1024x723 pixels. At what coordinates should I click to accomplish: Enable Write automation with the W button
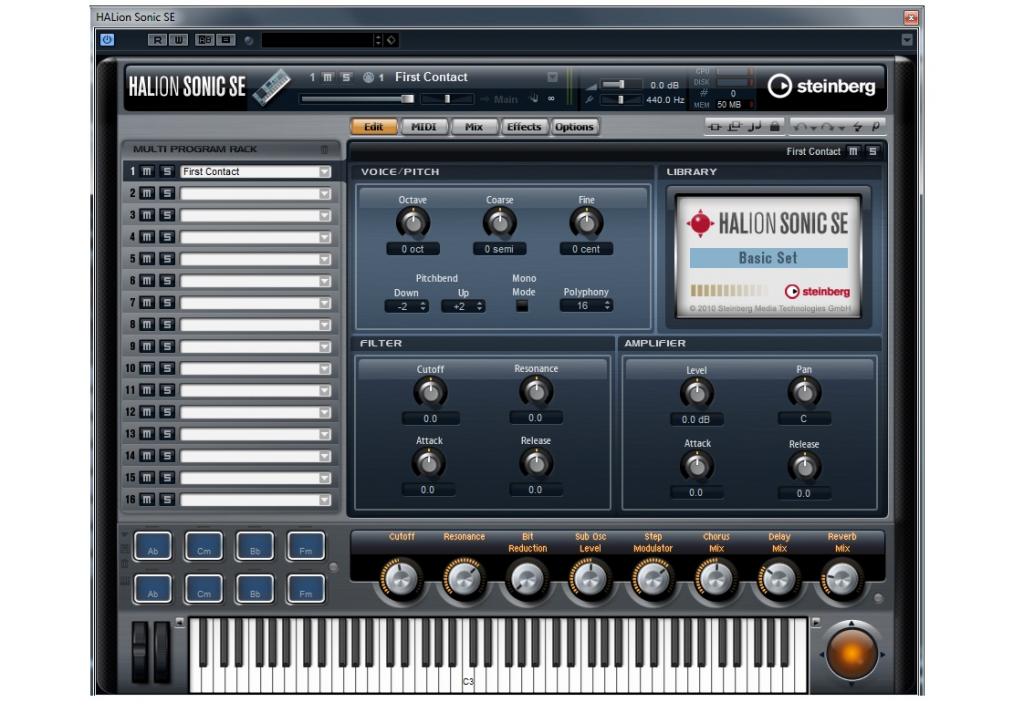pos(178,40)
